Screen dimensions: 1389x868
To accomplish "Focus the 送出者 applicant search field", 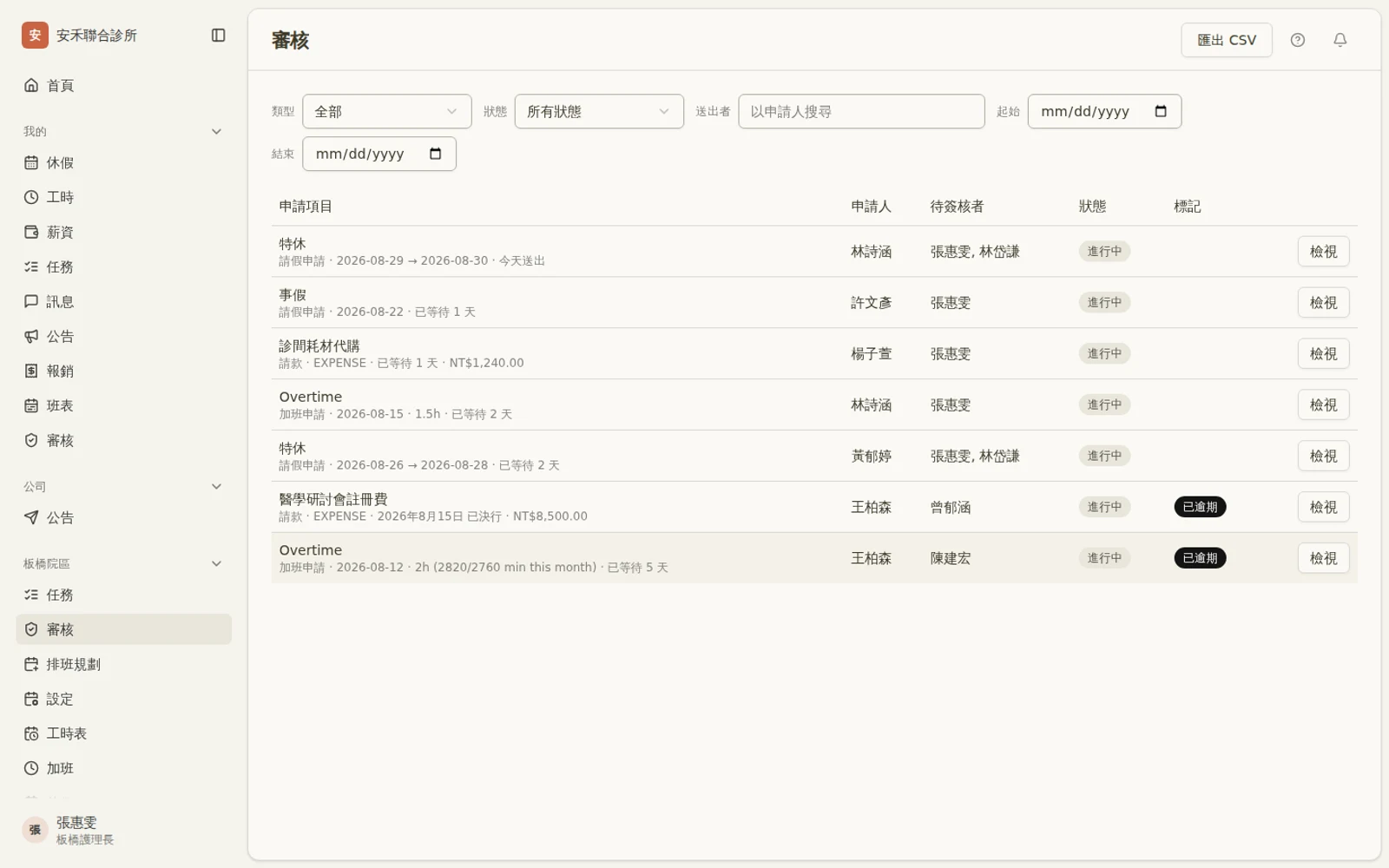I will coord(861,112).
